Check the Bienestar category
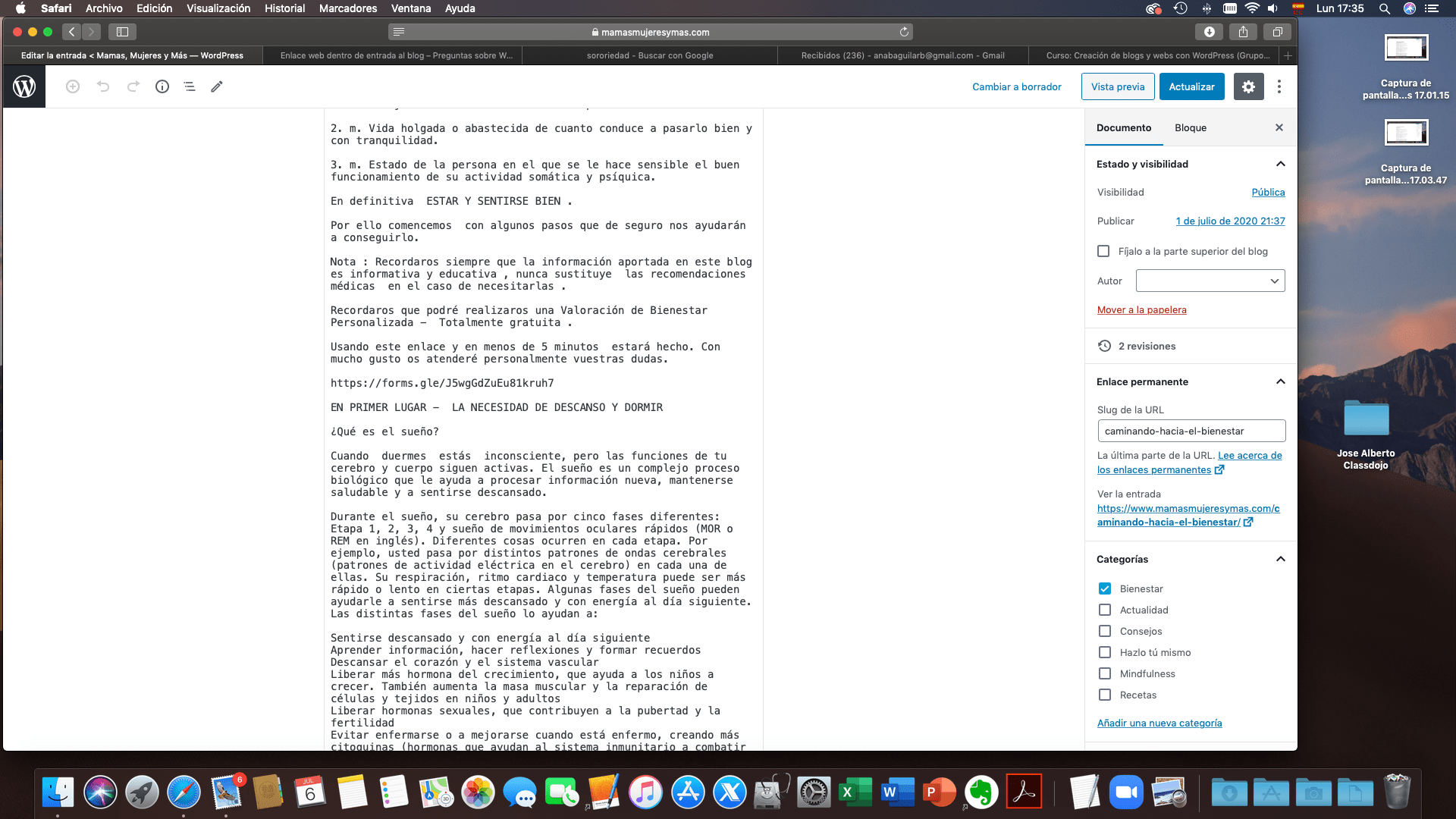The width and height of the screenshot is (1456, 819). point(1105,588)
